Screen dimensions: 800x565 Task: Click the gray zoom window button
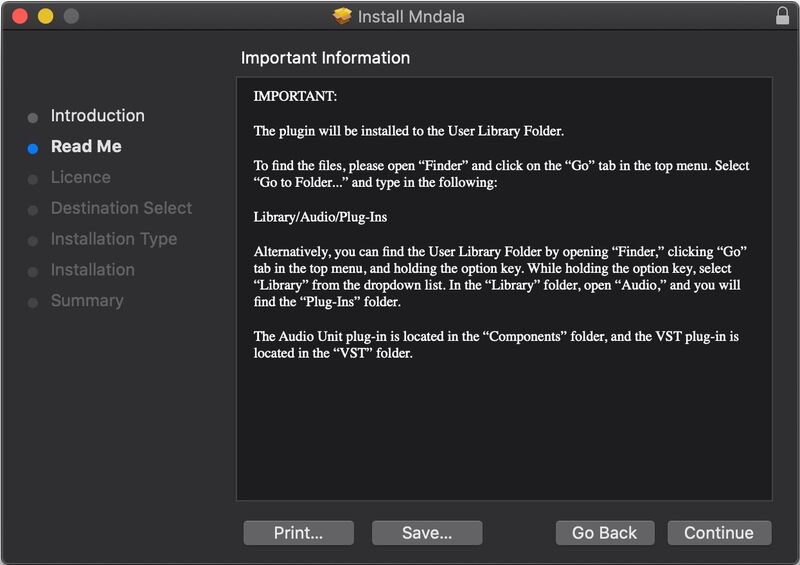tap(71, 16)
